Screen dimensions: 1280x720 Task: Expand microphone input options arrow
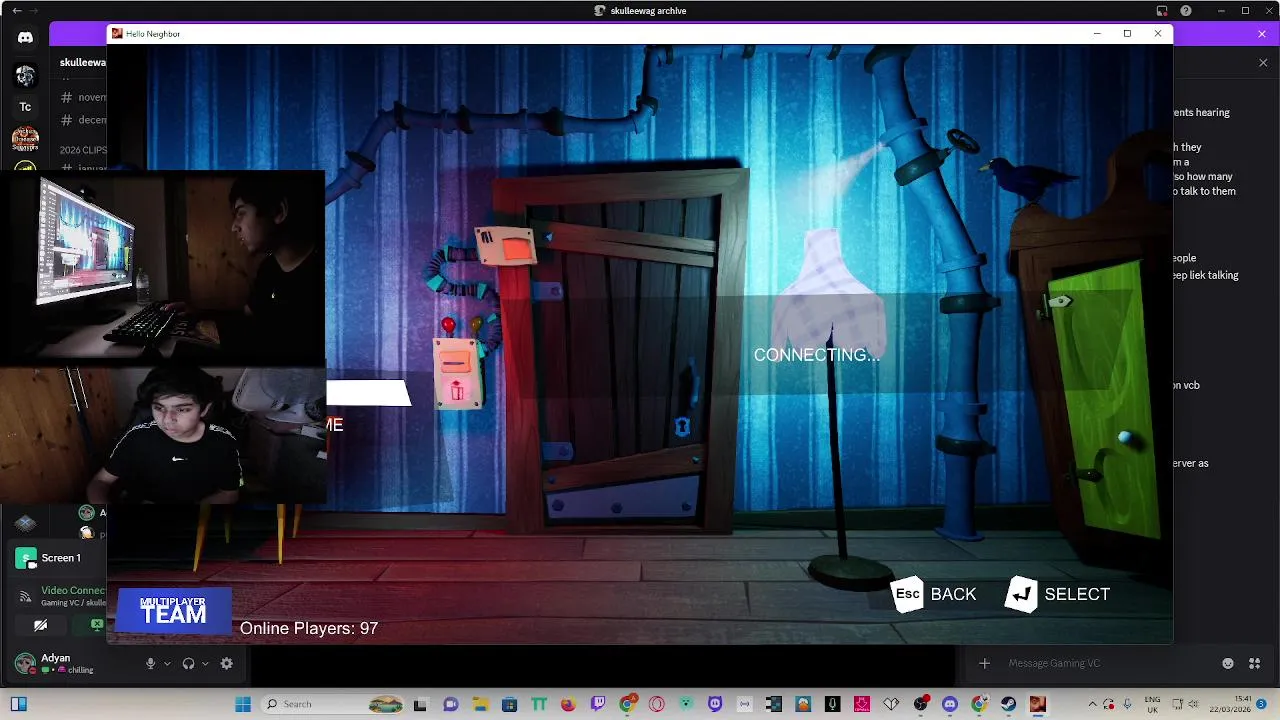click(x=167, y=664)
